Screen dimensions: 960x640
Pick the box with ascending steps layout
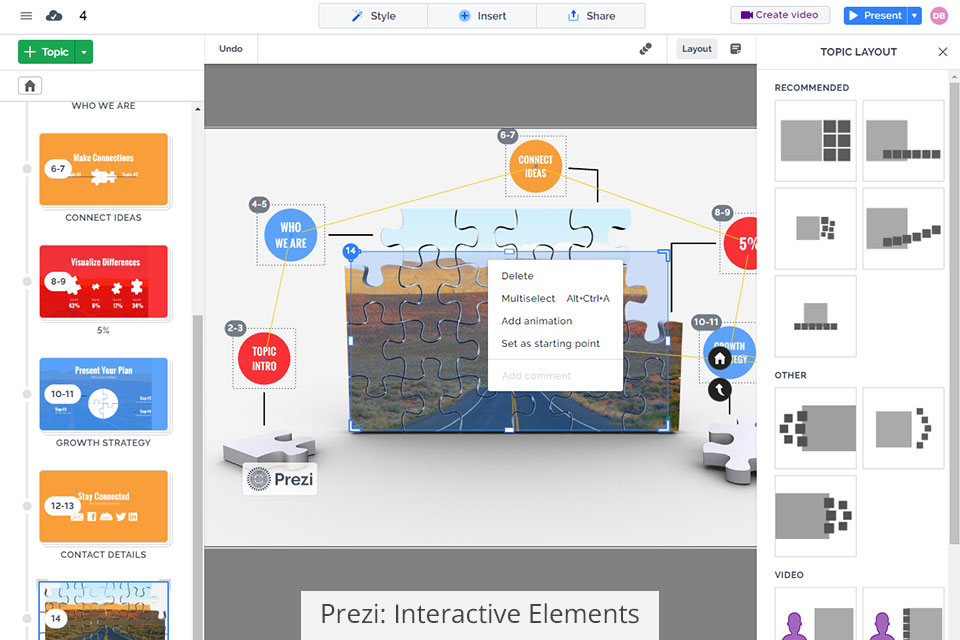tap(903, 228)
